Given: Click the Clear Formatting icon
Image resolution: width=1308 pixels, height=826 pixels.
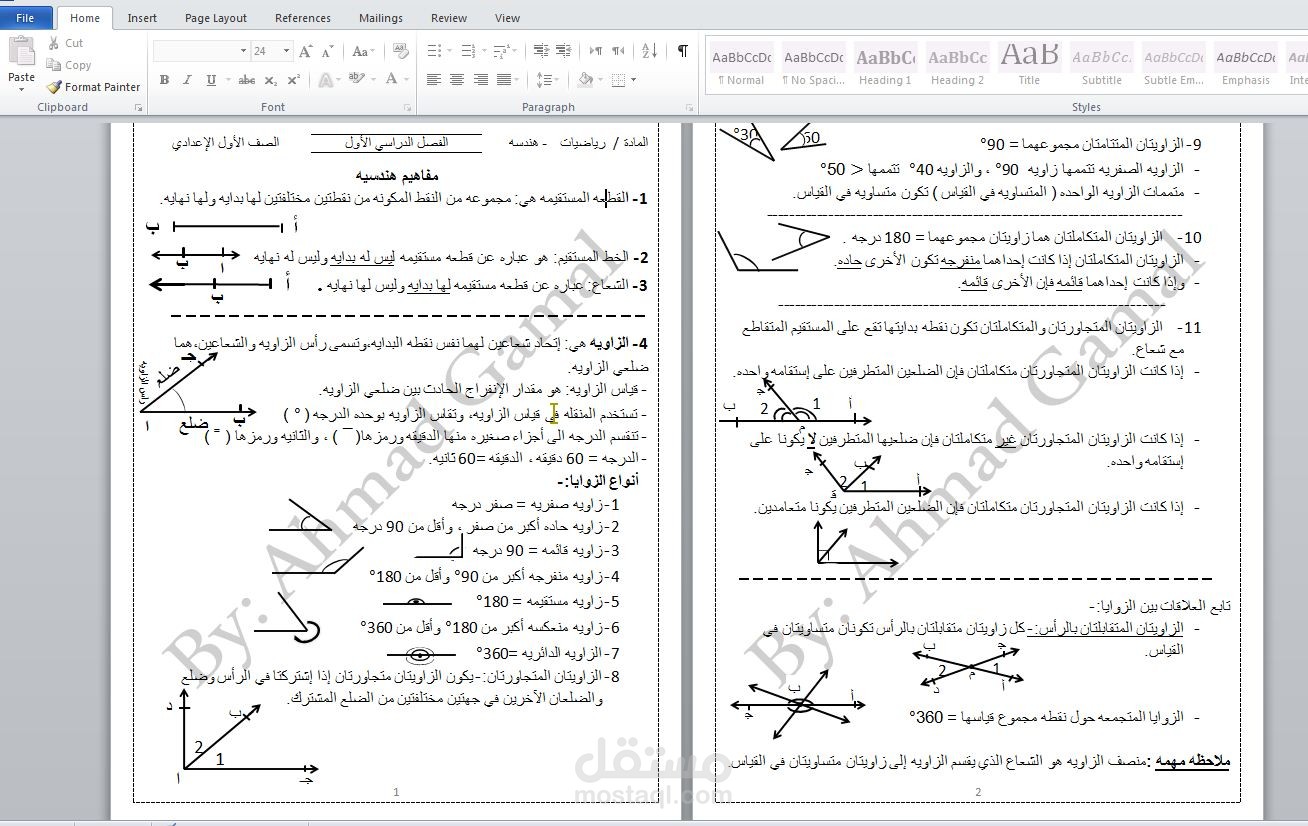Looking at the screenshot, I should pyautogui.click(x=401, y=50).
